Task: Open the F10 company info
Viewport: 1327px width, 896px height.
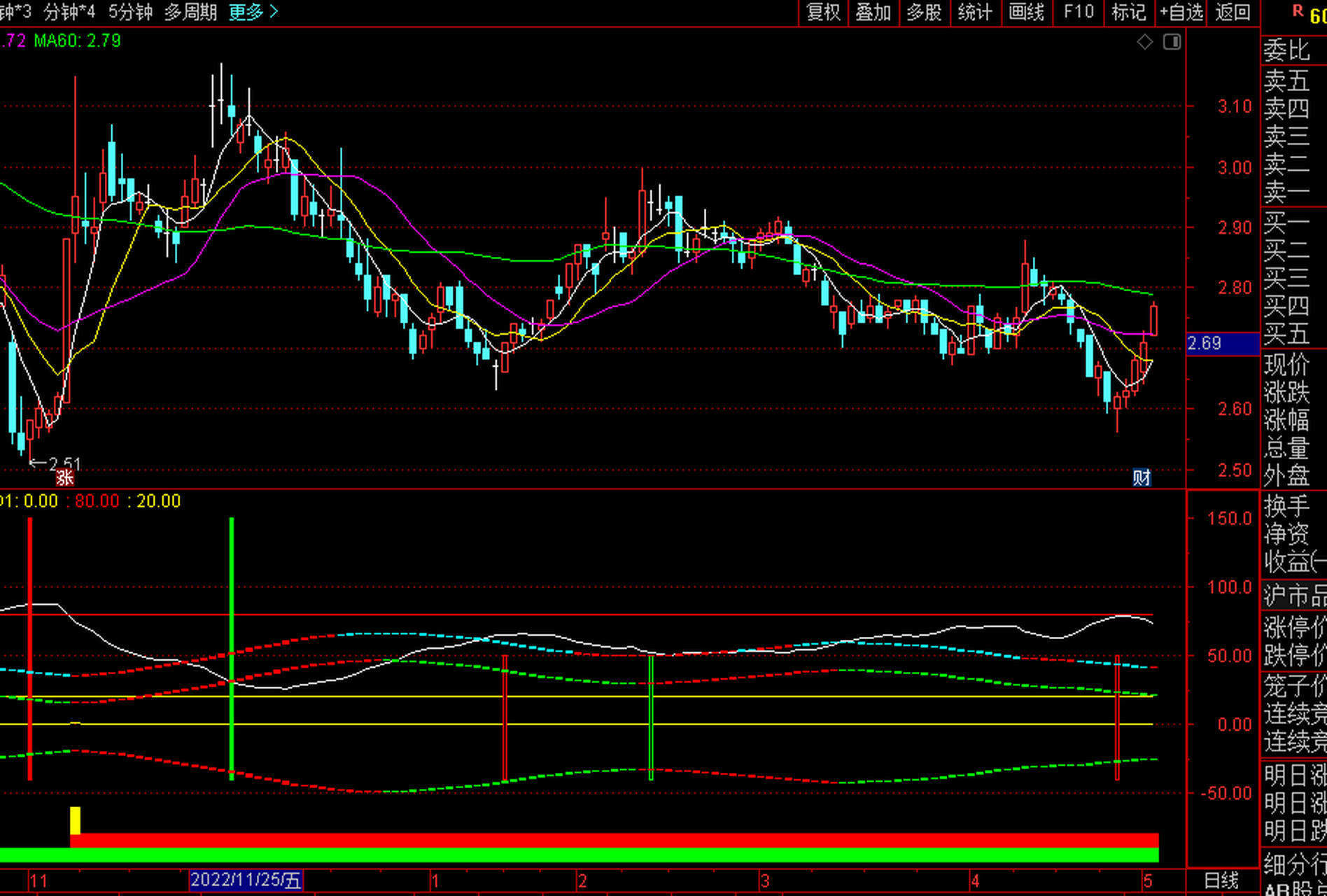Action: [1078, 13]
